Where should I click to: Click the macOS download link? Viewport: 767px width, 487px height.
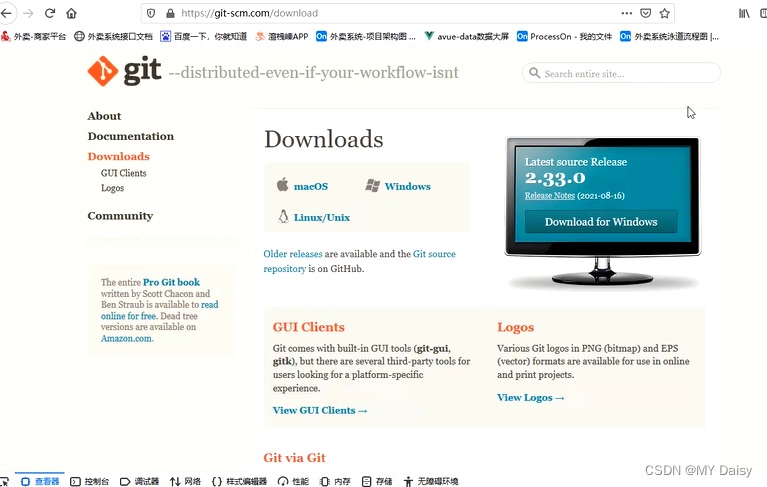[x=311, y=186]
